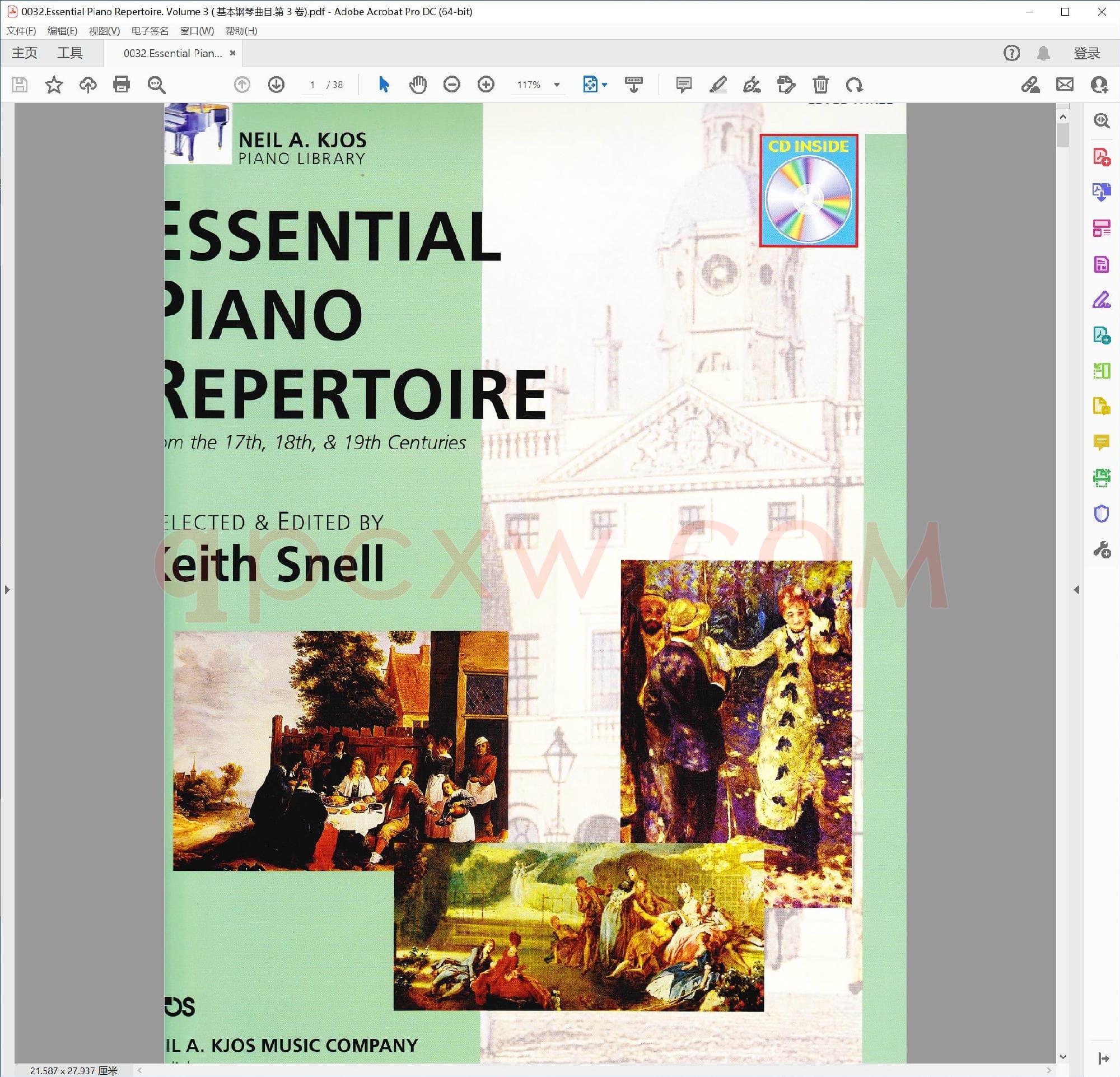The height and width of the screenshot is (1077, 1120).
Task: Click the star bookmark file icon
Action: 54,85
